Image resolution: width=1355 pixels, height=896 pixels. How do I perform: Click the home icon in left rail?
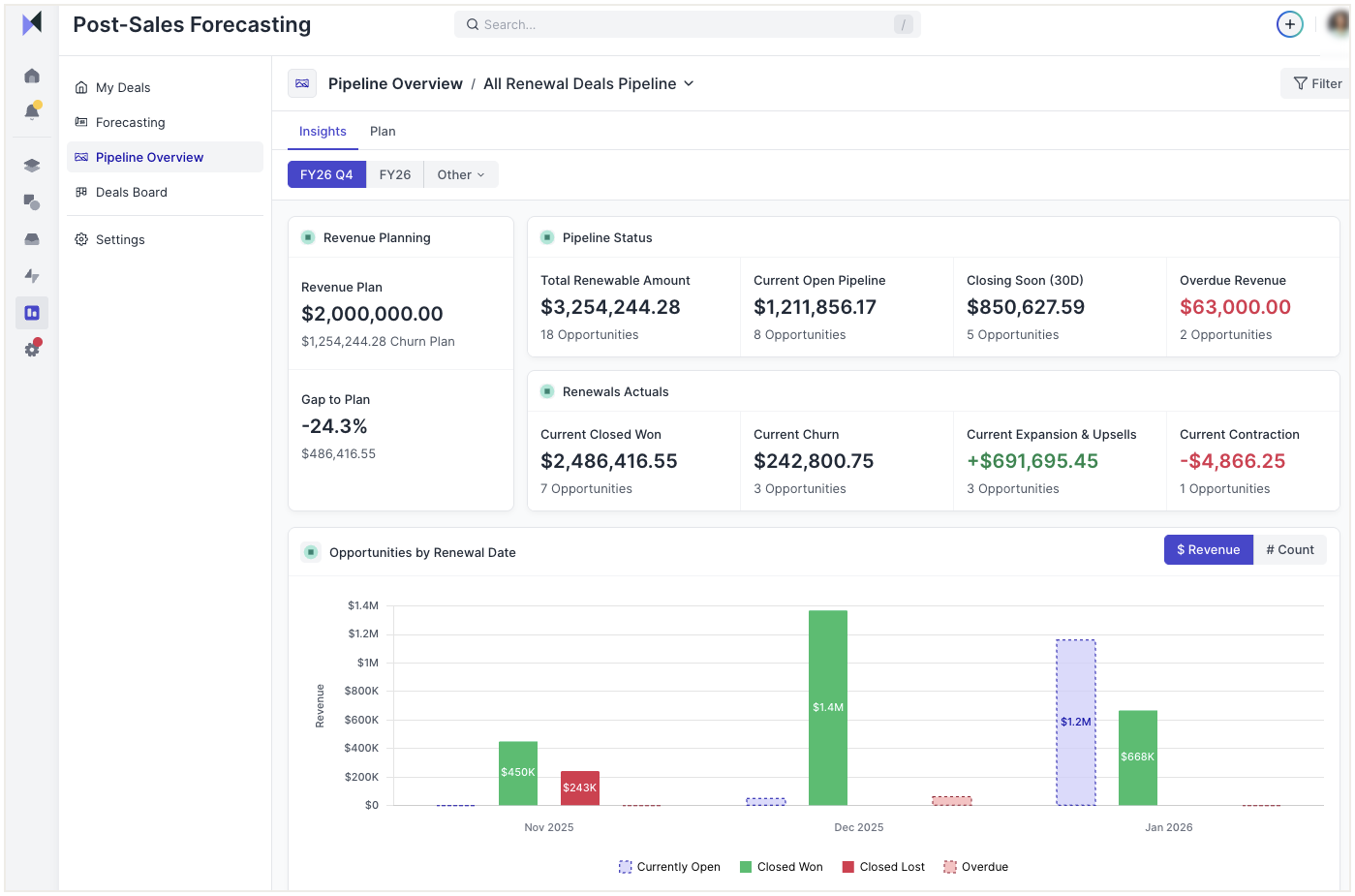coord(32,76)
